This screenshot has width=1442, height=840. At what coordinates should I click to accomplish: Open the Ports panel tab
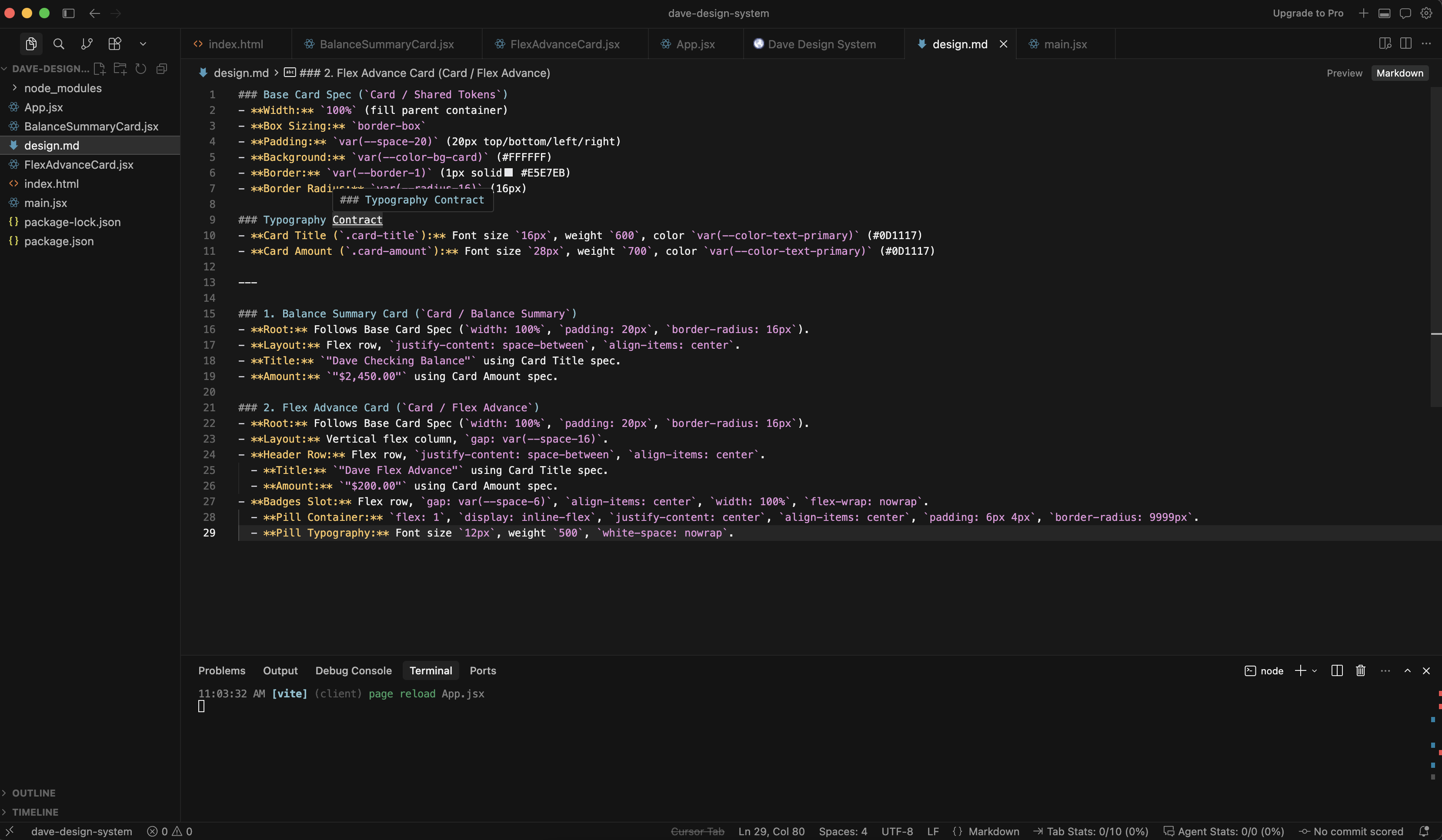coord(482,670)
